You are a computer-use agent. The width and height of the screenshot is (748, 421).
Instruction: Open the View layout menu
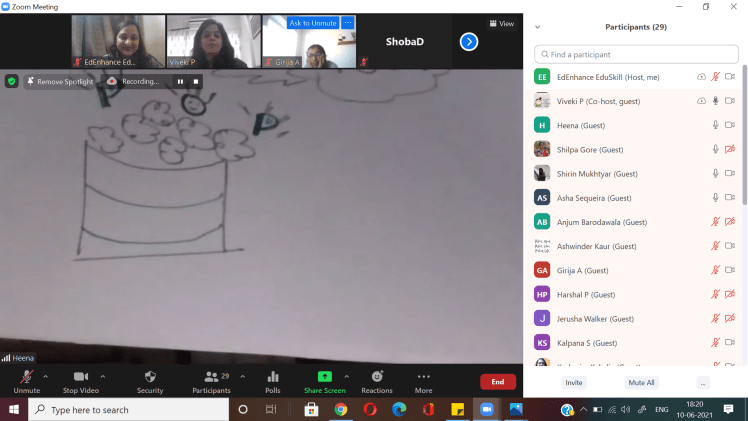pyautogui.click(x=501, y=23)
